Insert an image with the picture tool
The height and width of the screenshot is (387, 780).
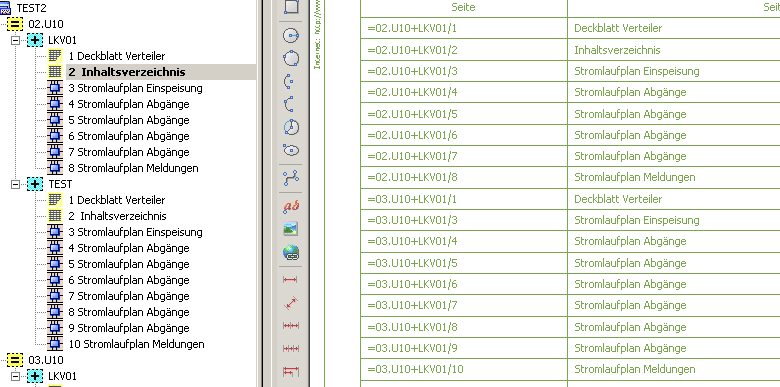coord(291,229)
